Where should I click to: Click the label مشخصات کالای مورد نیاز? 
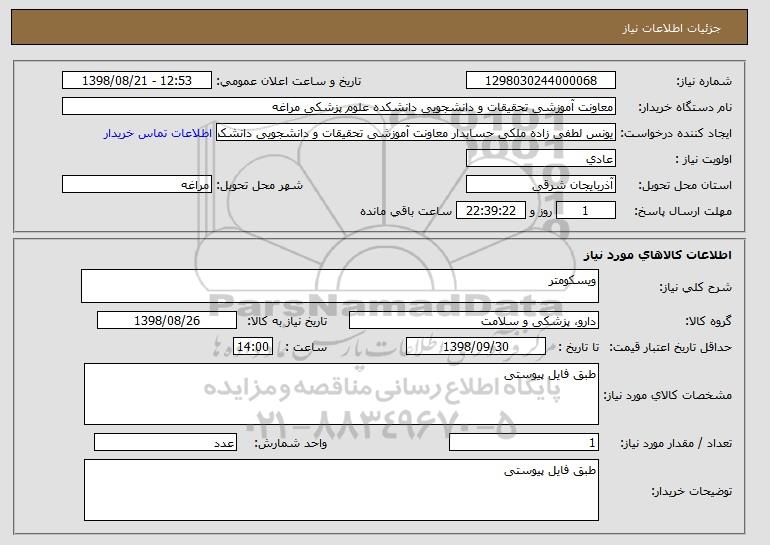[667, 395]
